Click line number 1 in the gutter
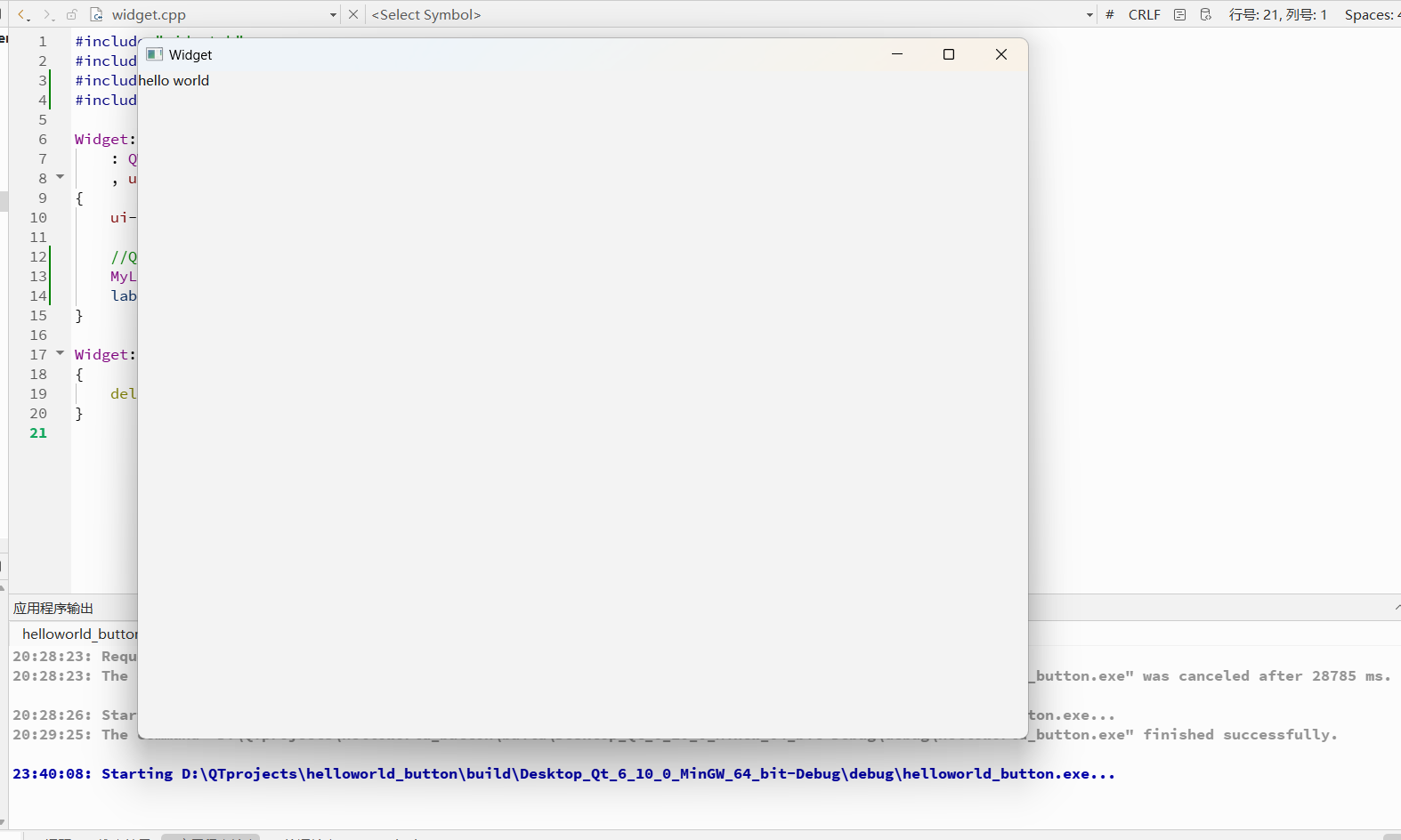 tap(42, 42)
